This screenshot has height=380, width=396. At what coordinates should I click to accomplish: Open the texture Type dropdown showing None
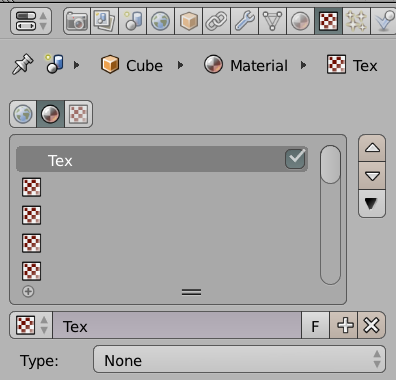point(239,359)
